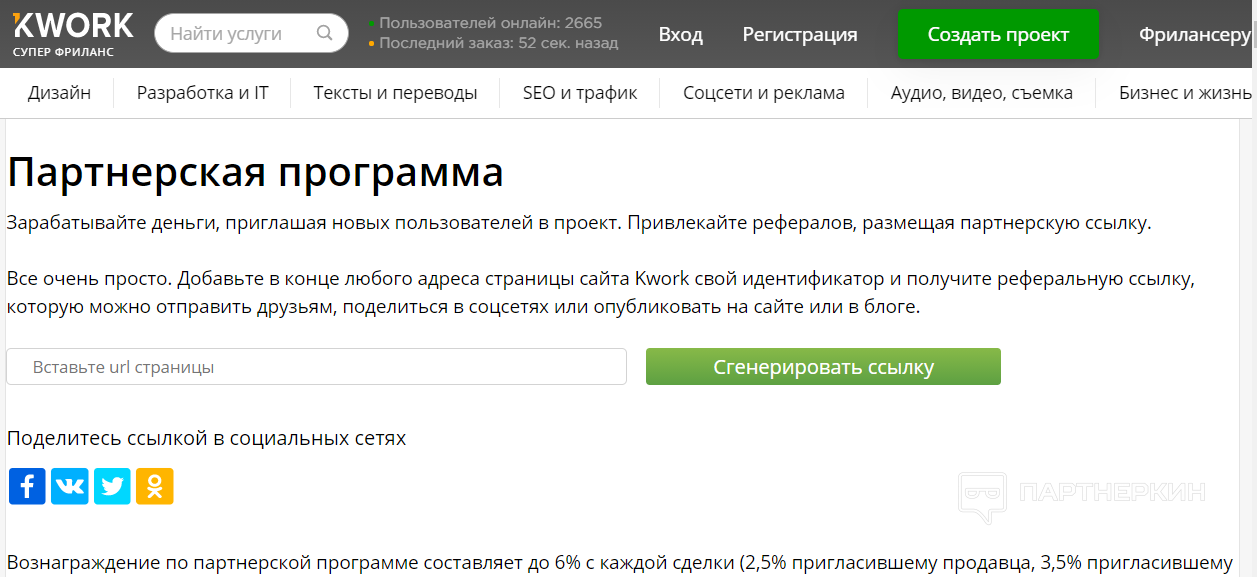Open the 'Дизайн' category menu
The height and width of the screenshot is (577, 1257).
click(60, 93)
